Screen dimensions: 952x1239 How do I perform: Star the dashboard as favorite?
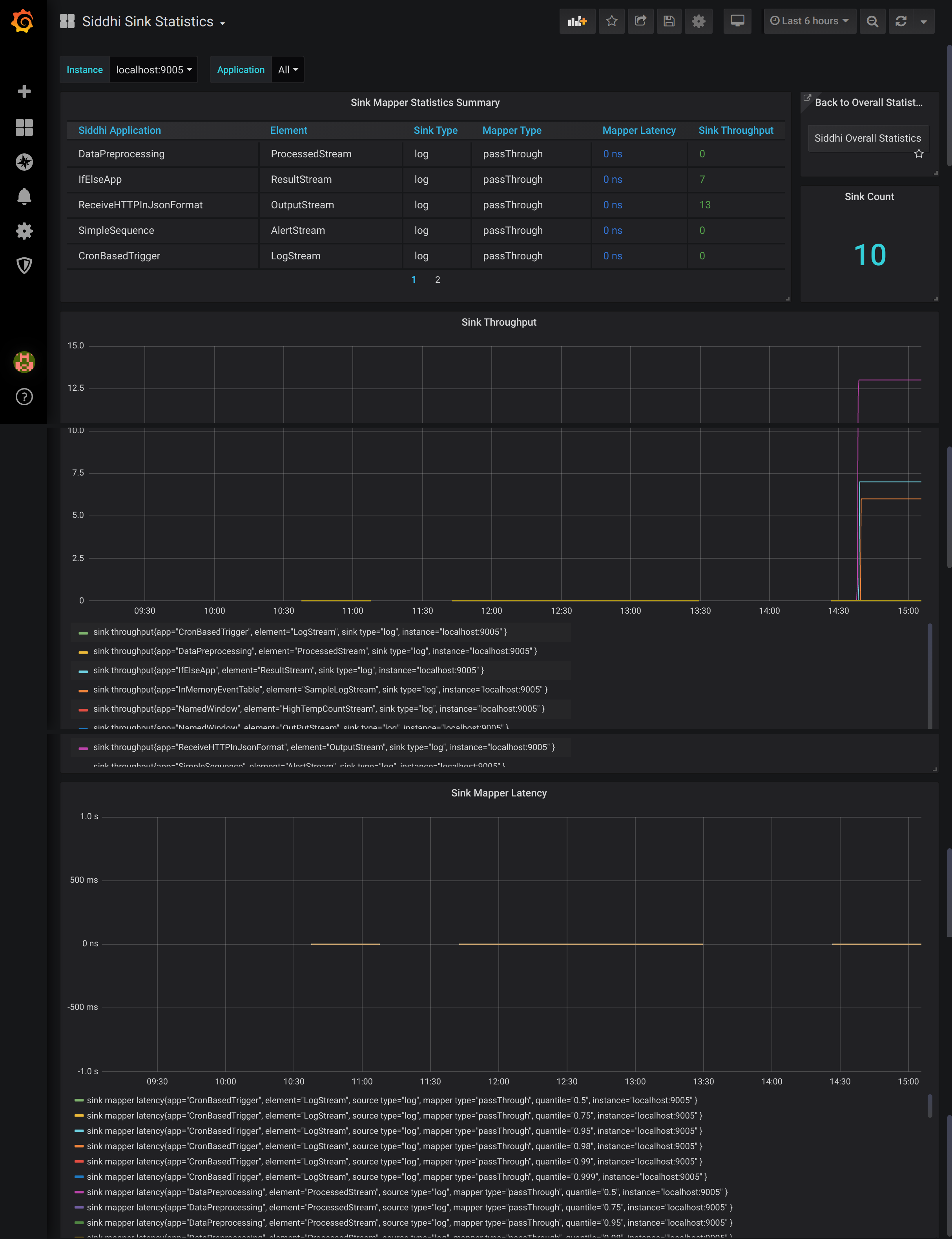611,22
